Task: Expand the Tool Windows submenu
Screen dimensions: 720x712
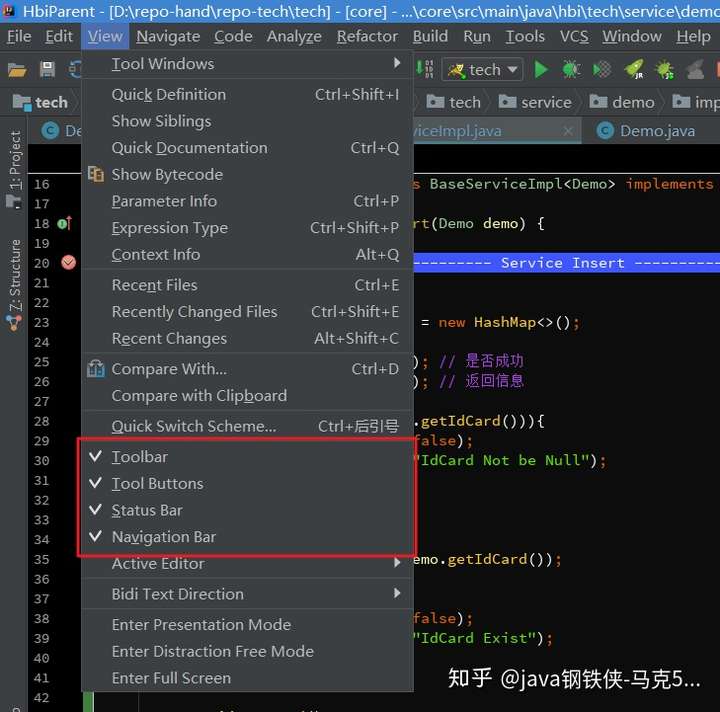Action: (248, 64)
